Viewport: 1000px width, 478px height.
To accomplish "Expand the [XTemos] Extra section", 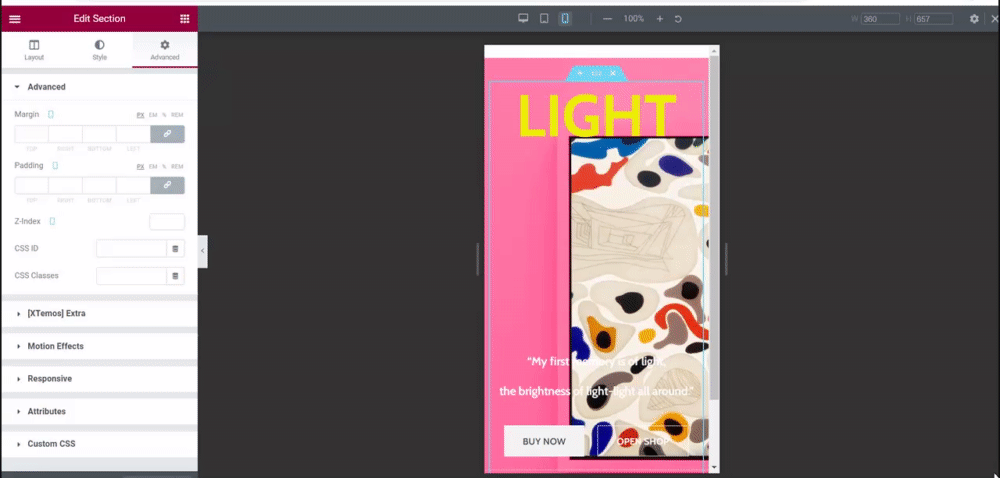I will 99,314.
